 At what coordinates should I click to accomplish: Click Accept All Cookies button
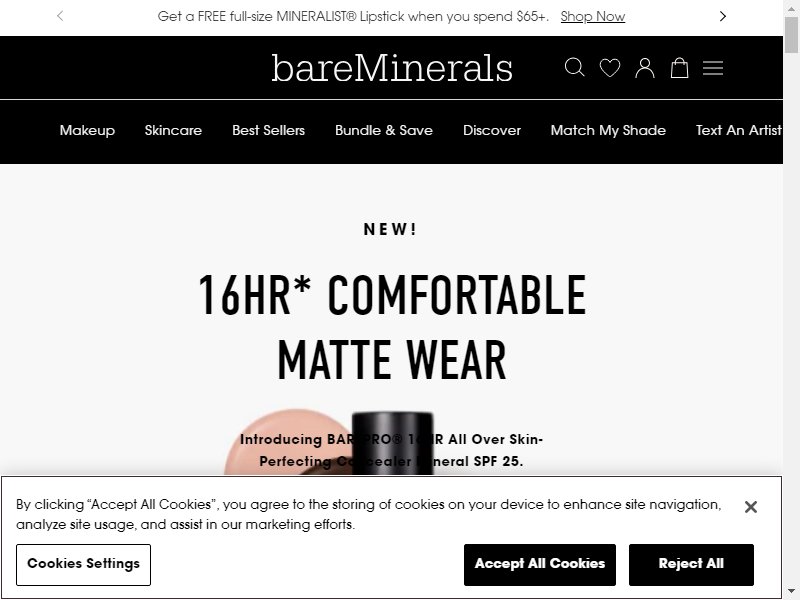[540, 564]
